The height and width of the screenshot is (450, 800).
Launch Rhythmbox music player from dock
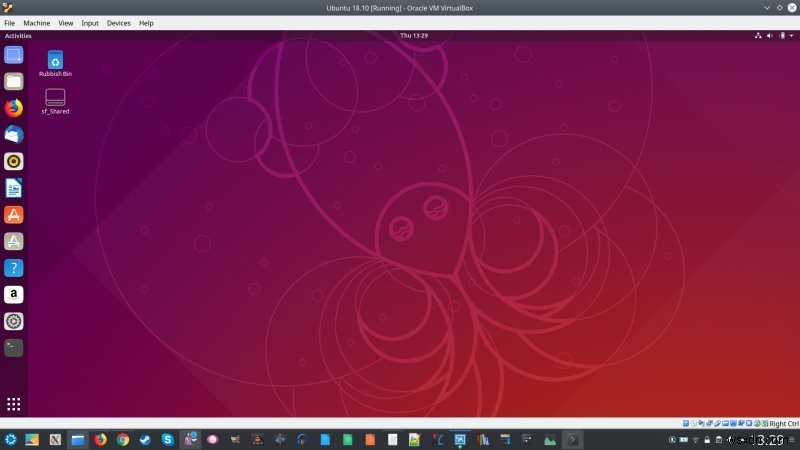[14, 161]
